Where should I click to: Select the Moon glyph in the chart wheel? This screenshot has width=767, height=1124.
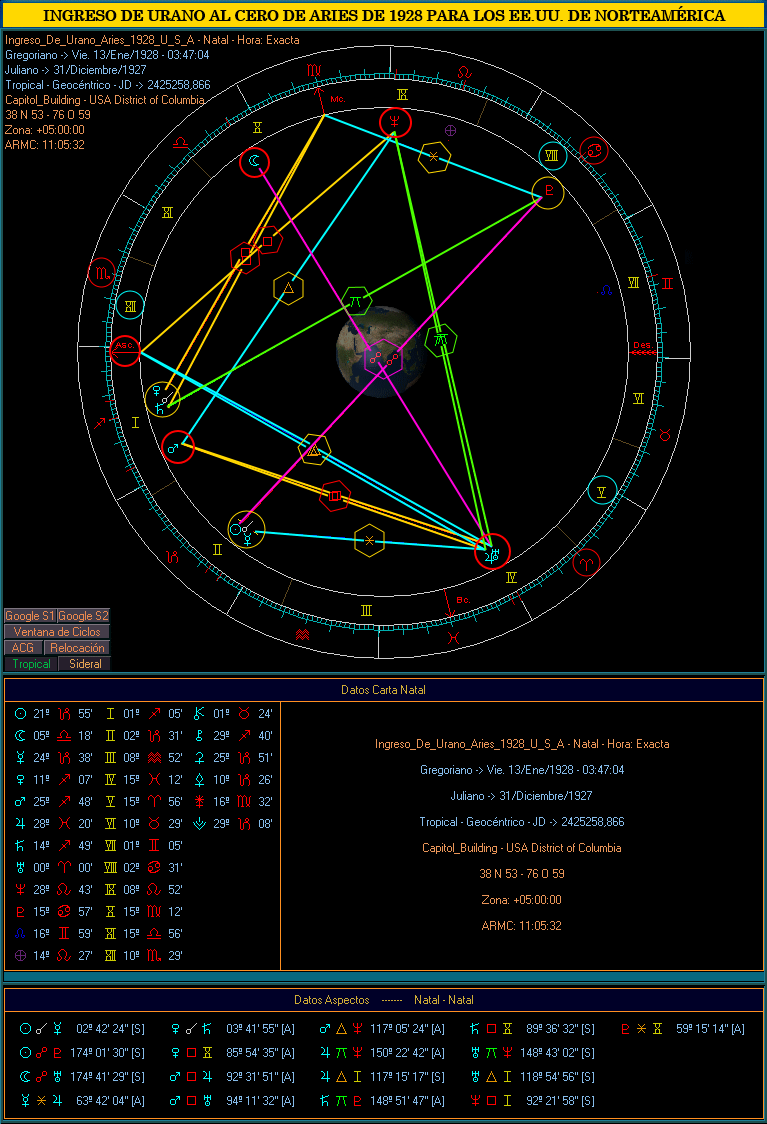[254, 162]
